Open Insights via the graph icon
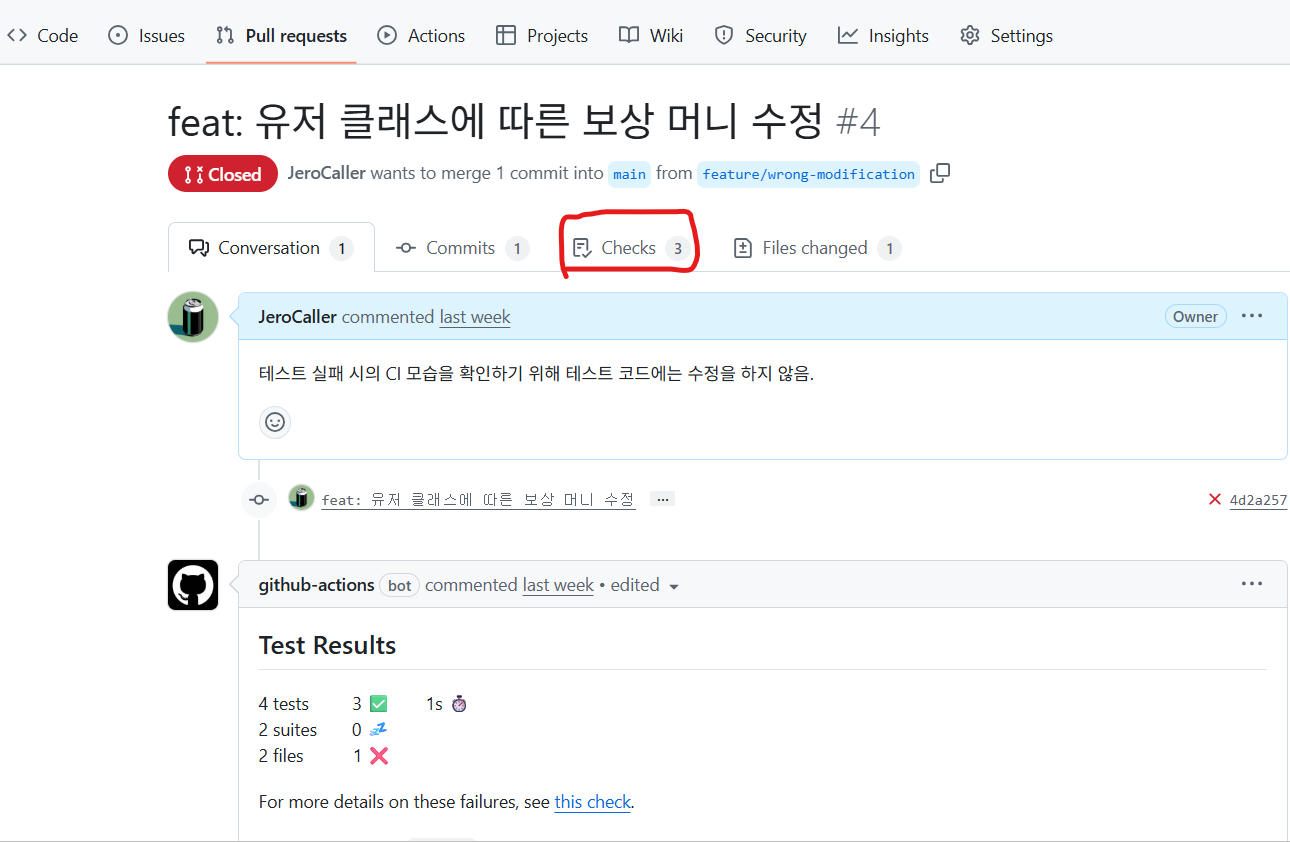 [847, 35]
